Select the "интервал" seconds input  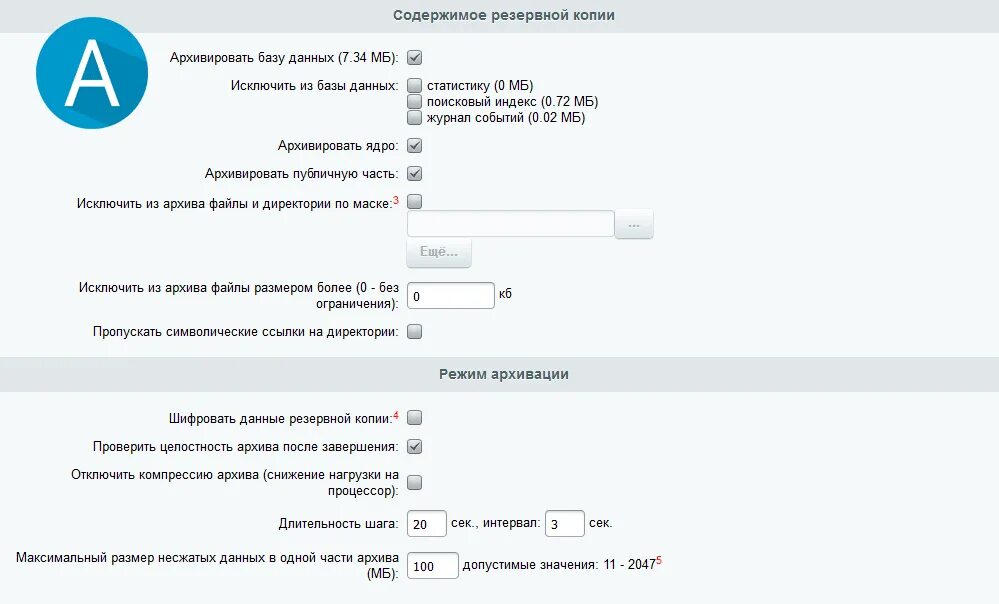click(565, 524)
